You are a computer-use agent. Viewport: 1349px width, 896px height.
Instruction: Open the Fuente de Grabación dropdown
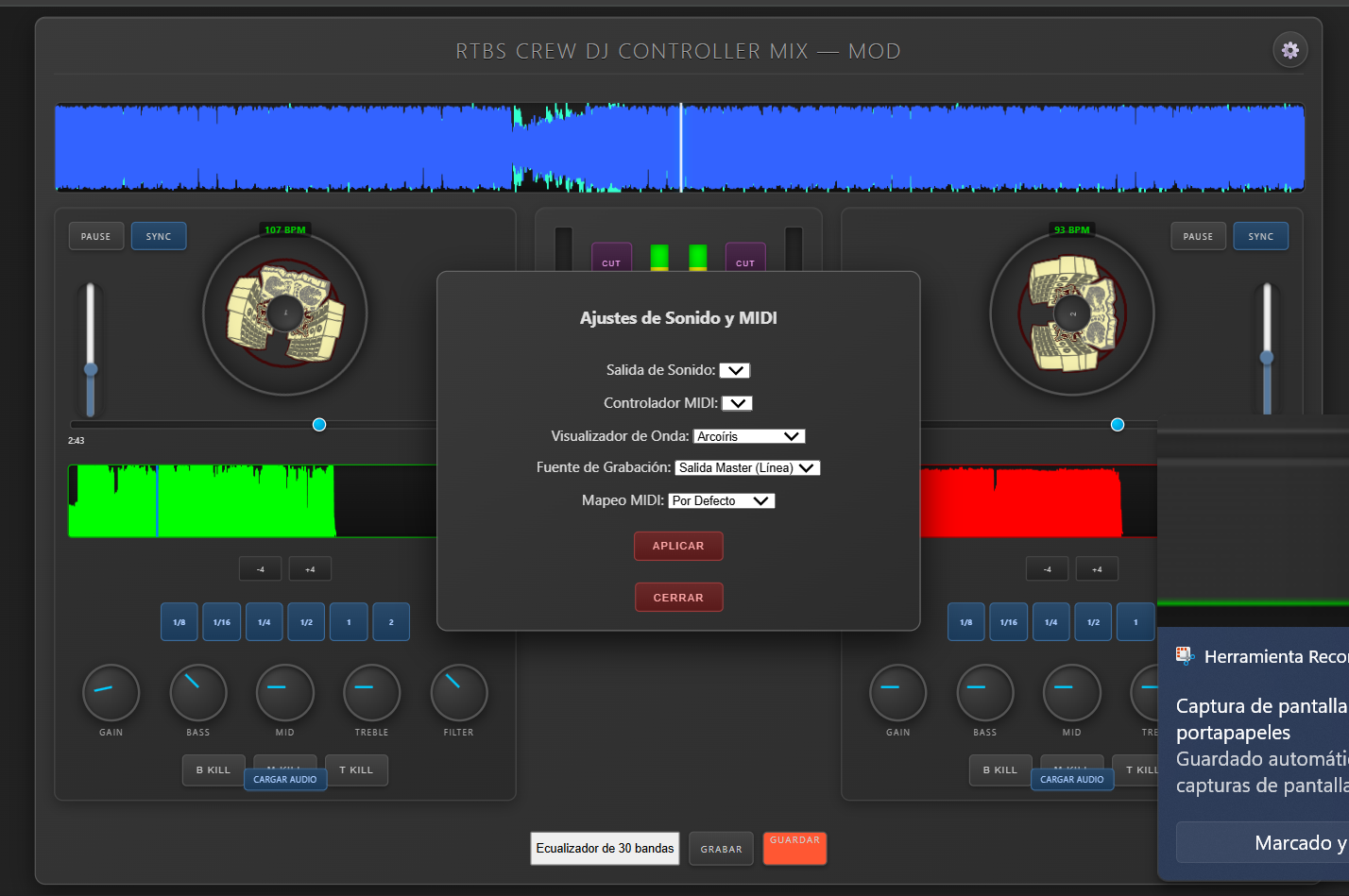[x=747, y=467]
